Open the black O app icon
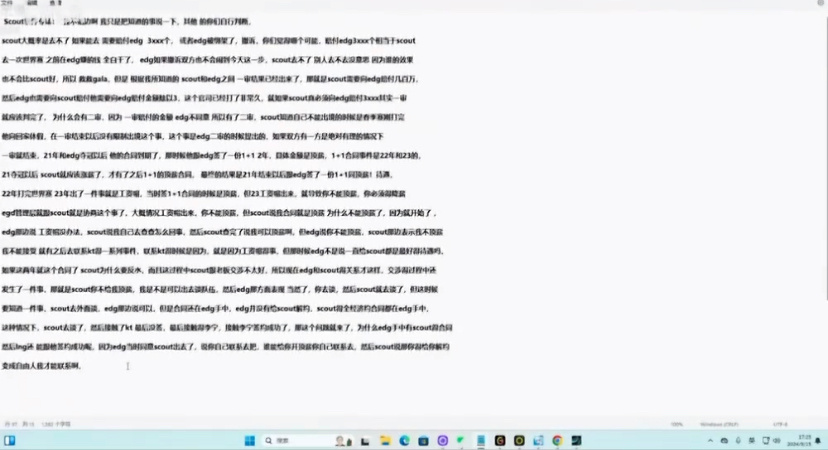The width and height of the screenshot is (828, 450). tap(519, 440)
